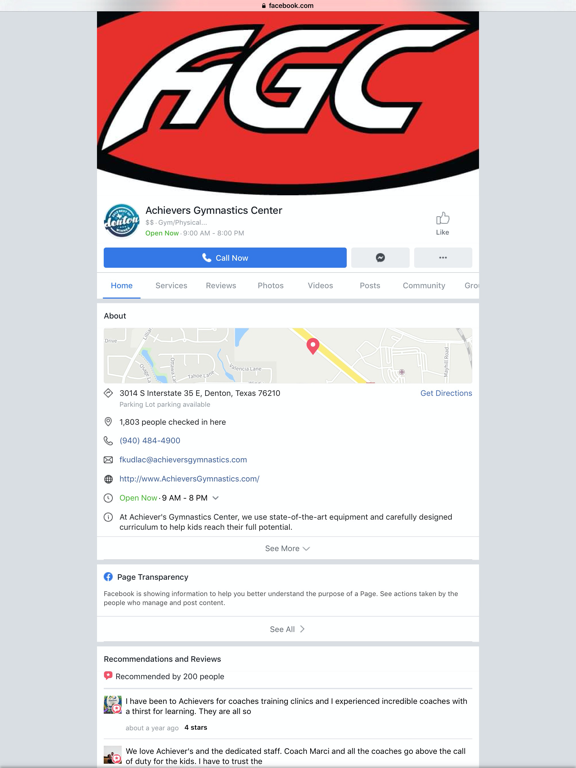Expand the See More section in About
576x768 pixels.
[x=288, y=549]
